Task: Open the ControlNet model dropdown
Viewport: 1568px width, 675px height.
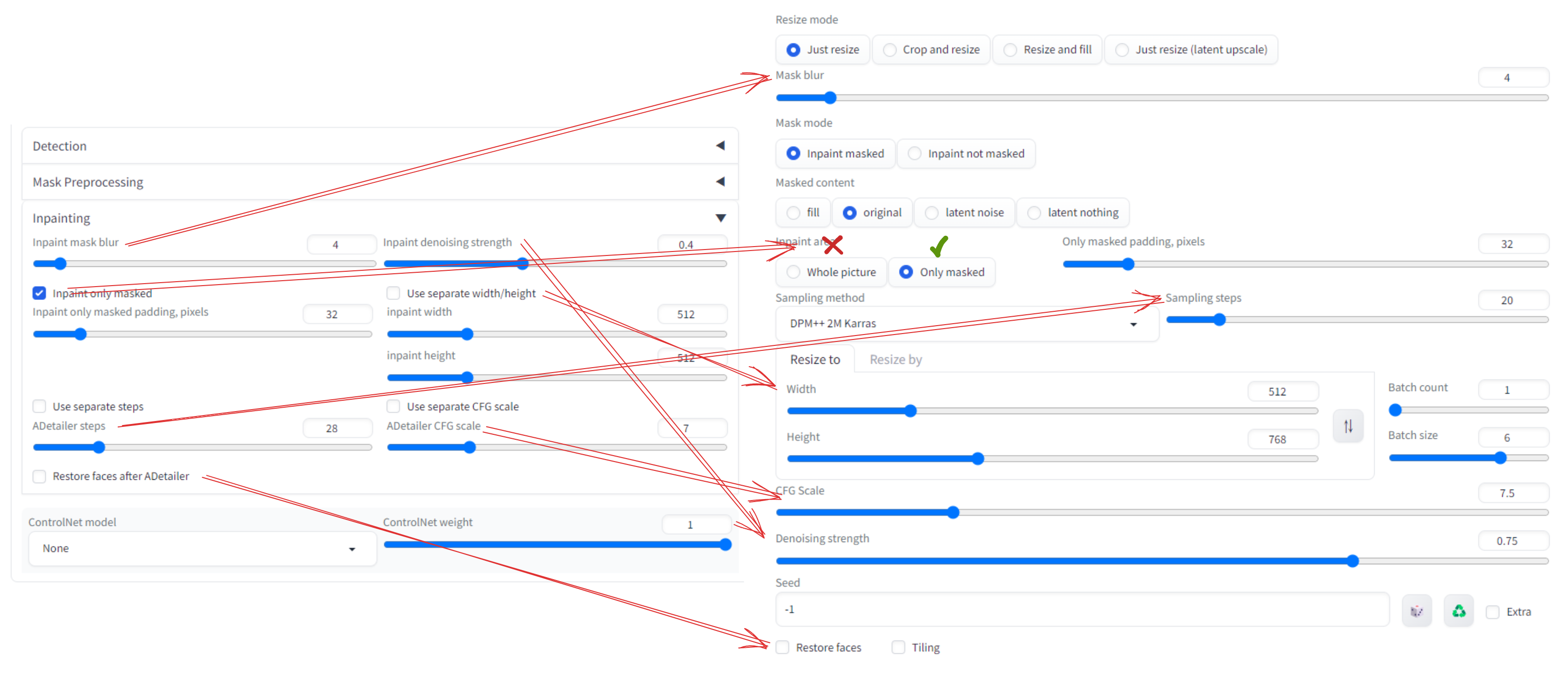Action: click(202, 548)
